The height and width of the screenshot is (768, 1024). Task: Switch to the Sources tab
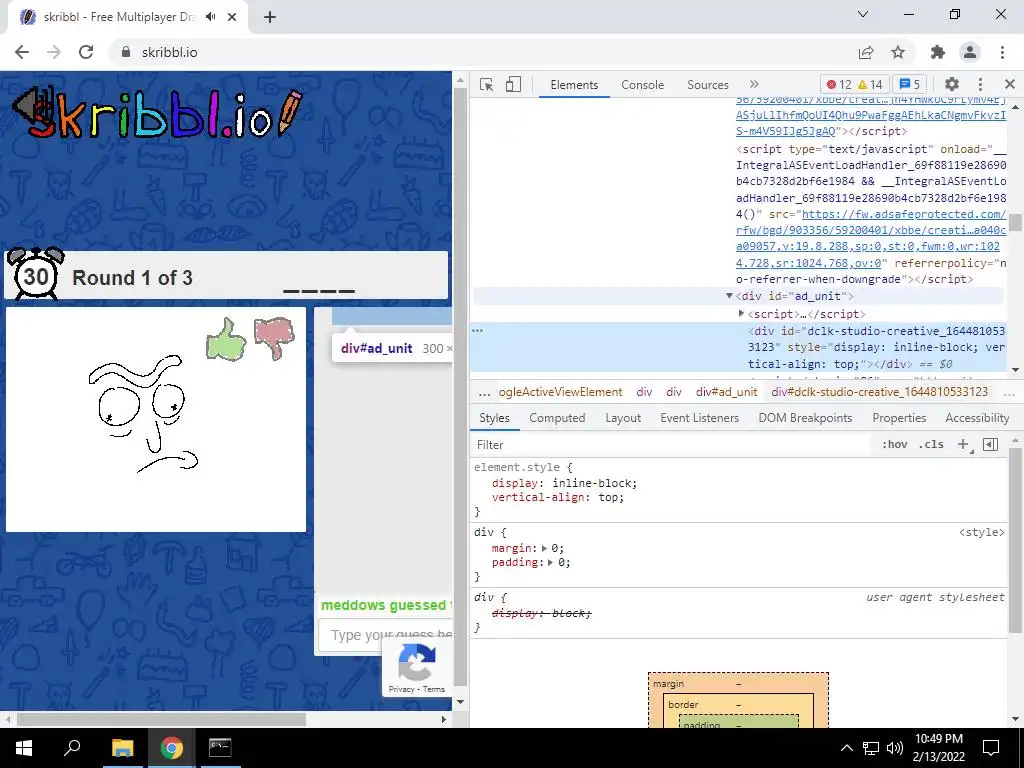[708, 85]
